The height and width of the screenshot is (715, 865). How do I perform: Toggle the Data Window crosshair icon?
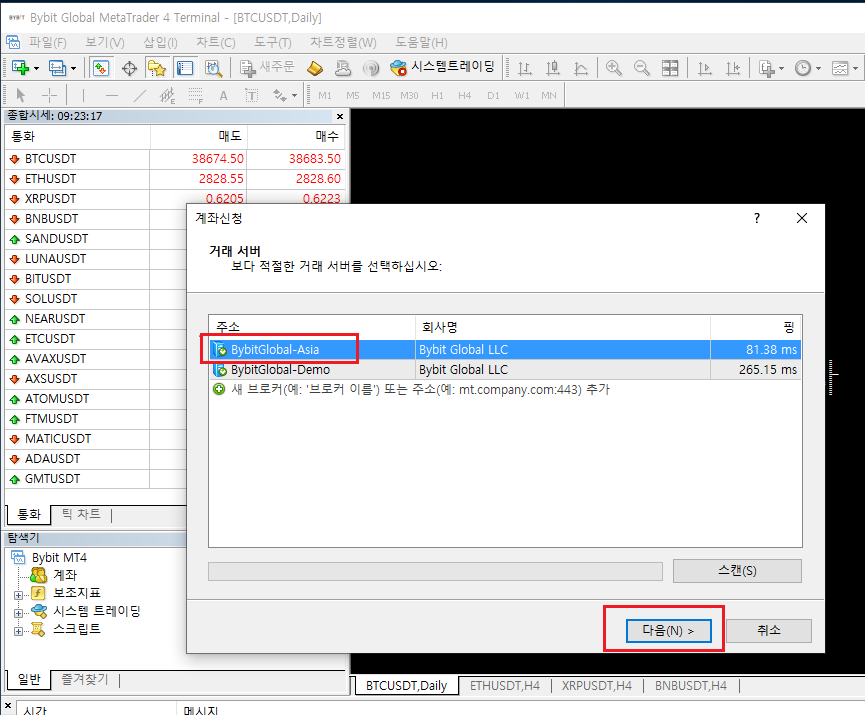pos(130,68)
